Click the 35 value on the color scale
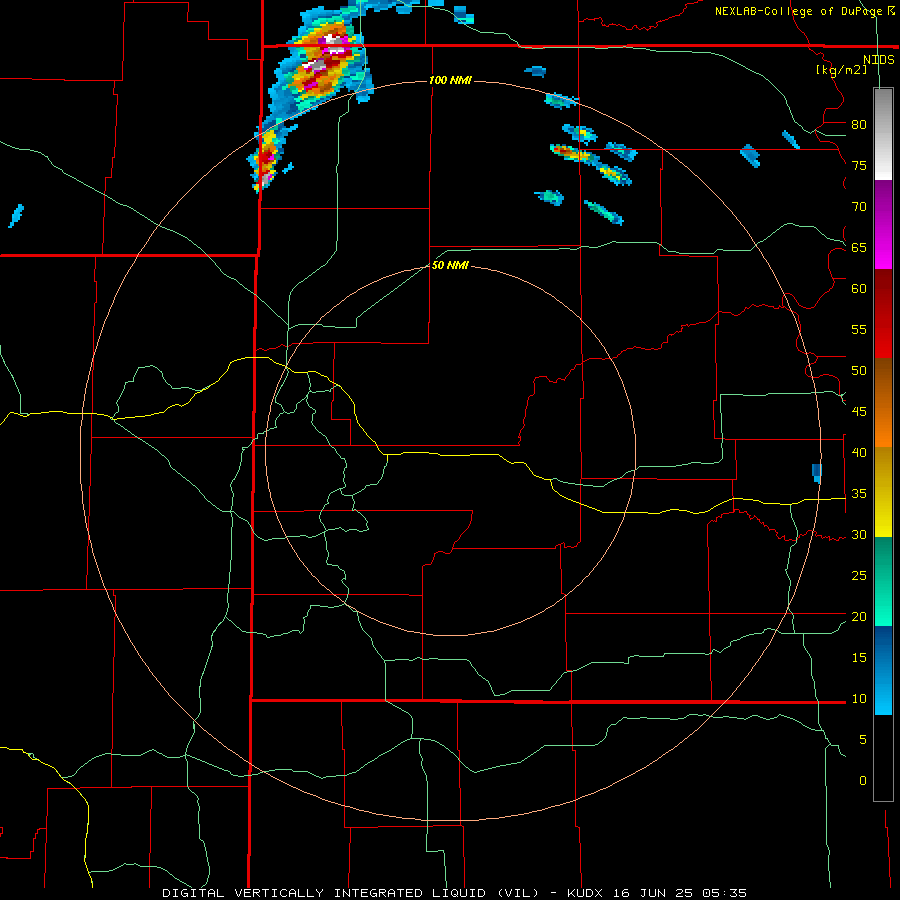The width and height of the screenshot is (900, 900). coord(859,494)
